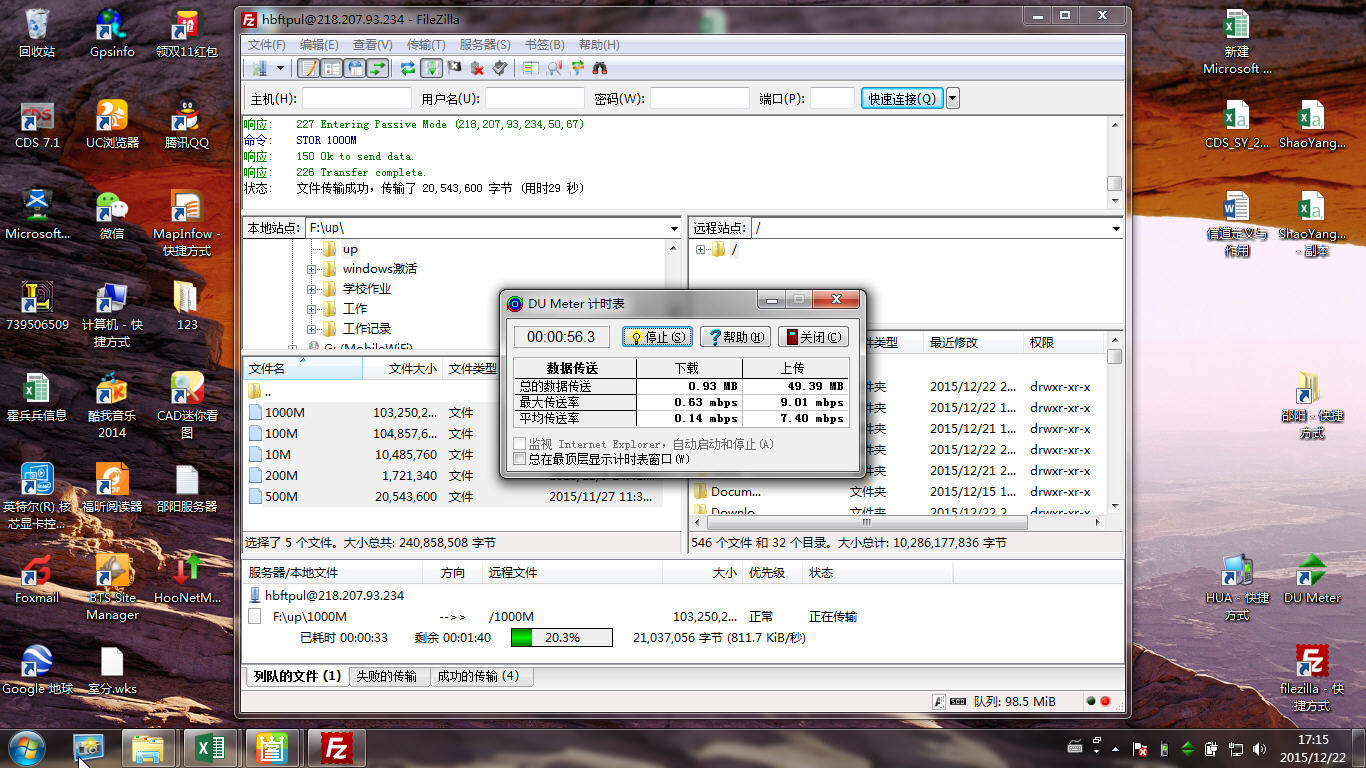Click 关闭(C) in DU Meter stopwatch
Image resolution: width=1366 pixels, height=768 pixels.
pos(813,337)
